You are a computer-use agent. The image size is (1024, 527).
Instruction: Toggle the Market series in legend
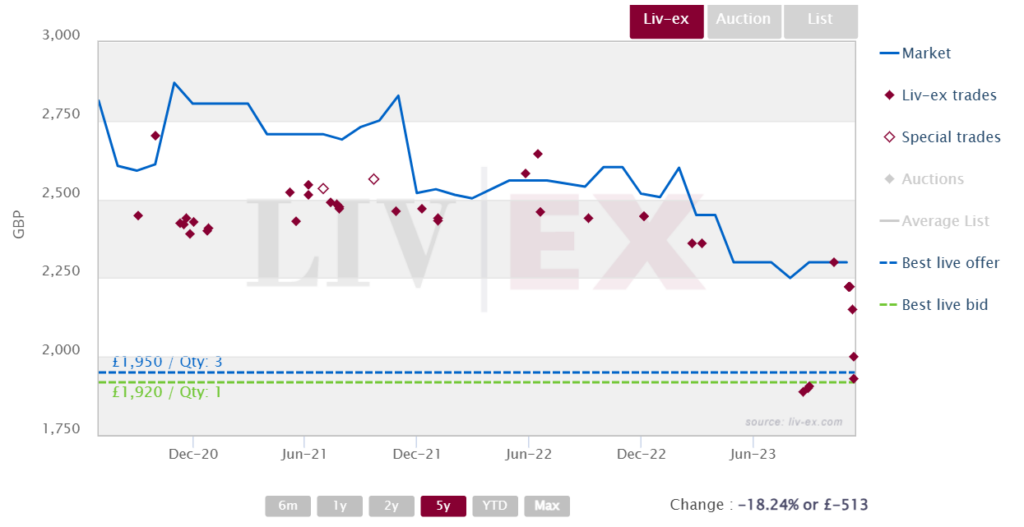(x=916, y=54)
